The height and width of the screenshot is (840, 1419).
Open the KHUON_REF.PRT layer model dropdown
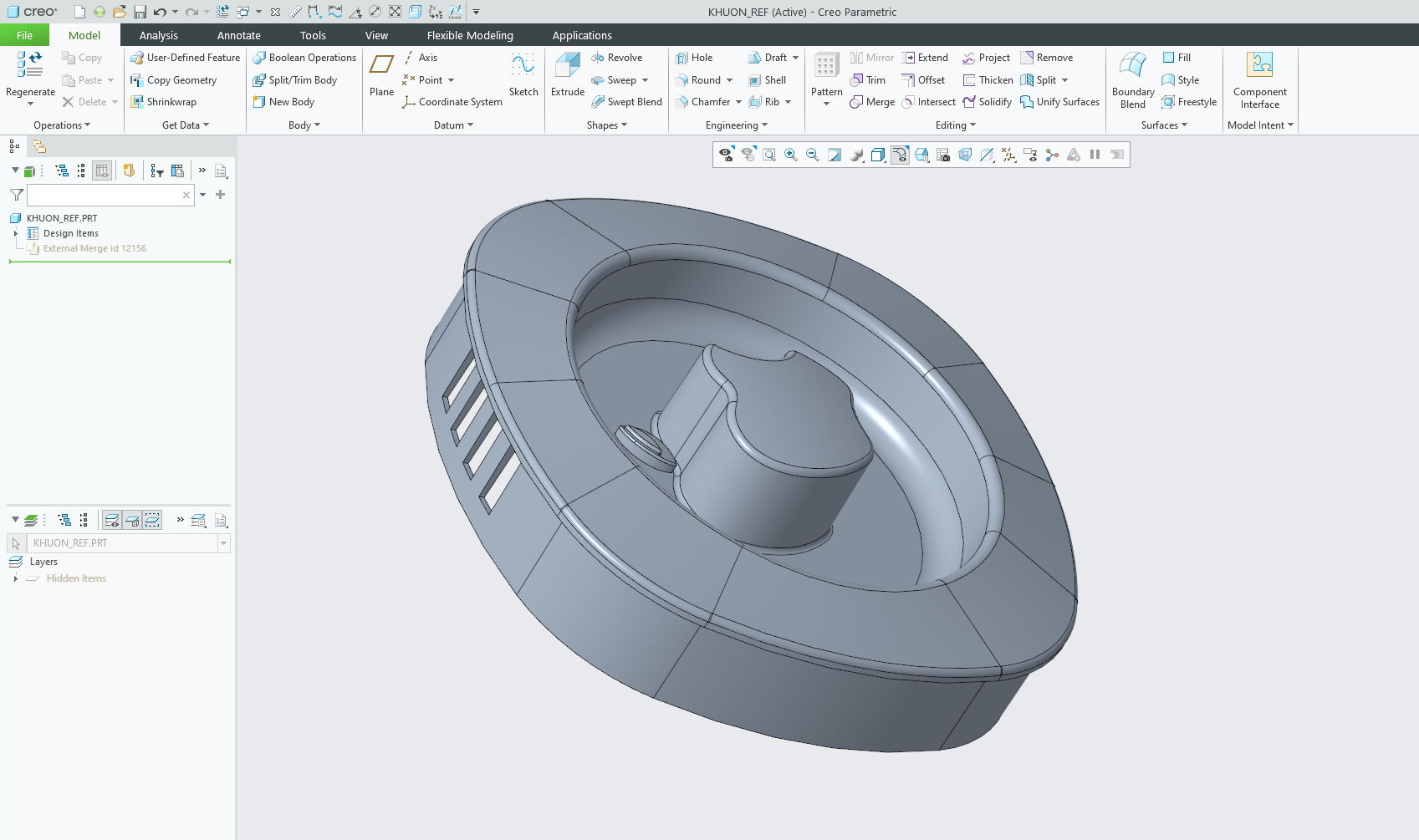point(223,543)
